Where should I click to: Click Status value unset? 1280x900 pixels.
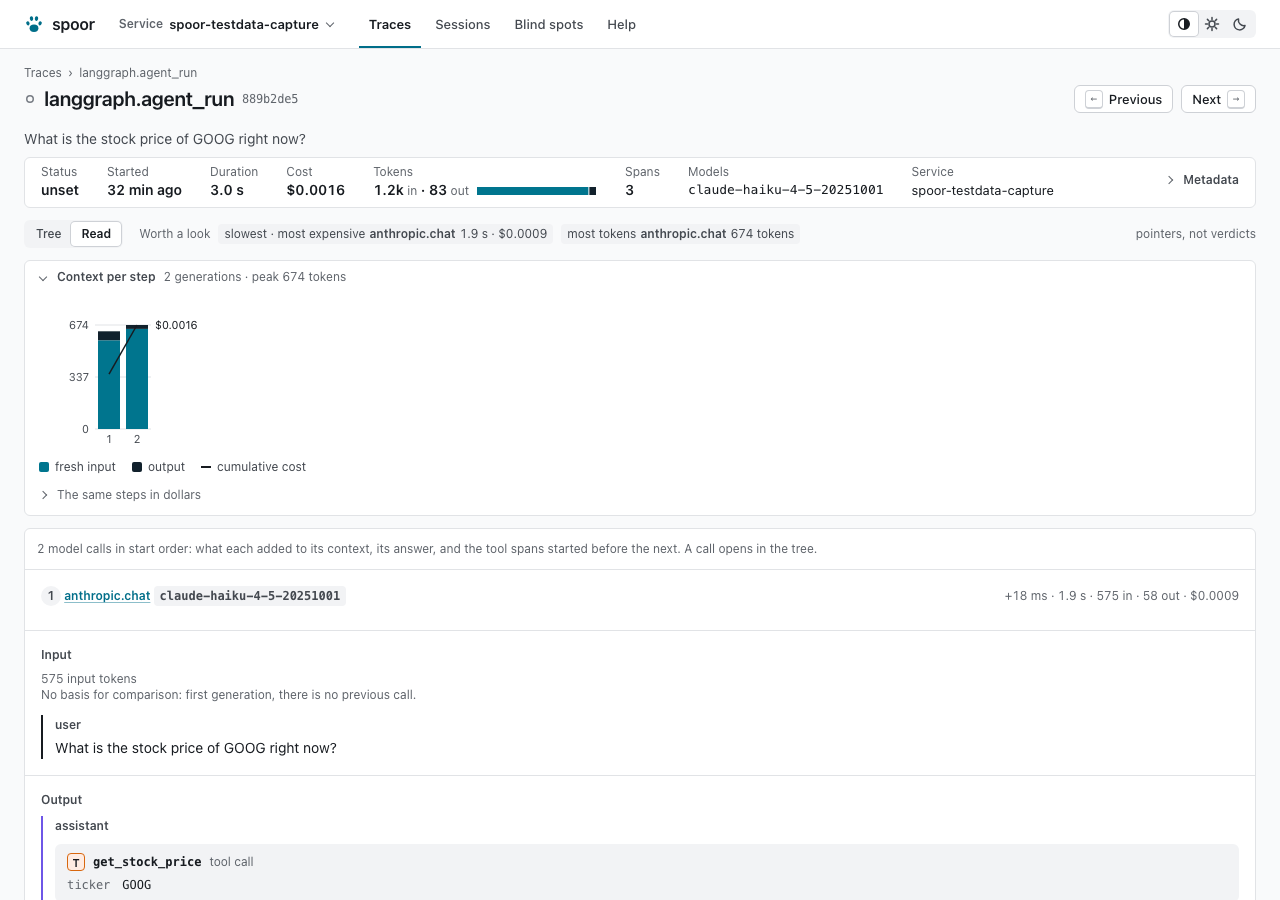pos(60,190)
